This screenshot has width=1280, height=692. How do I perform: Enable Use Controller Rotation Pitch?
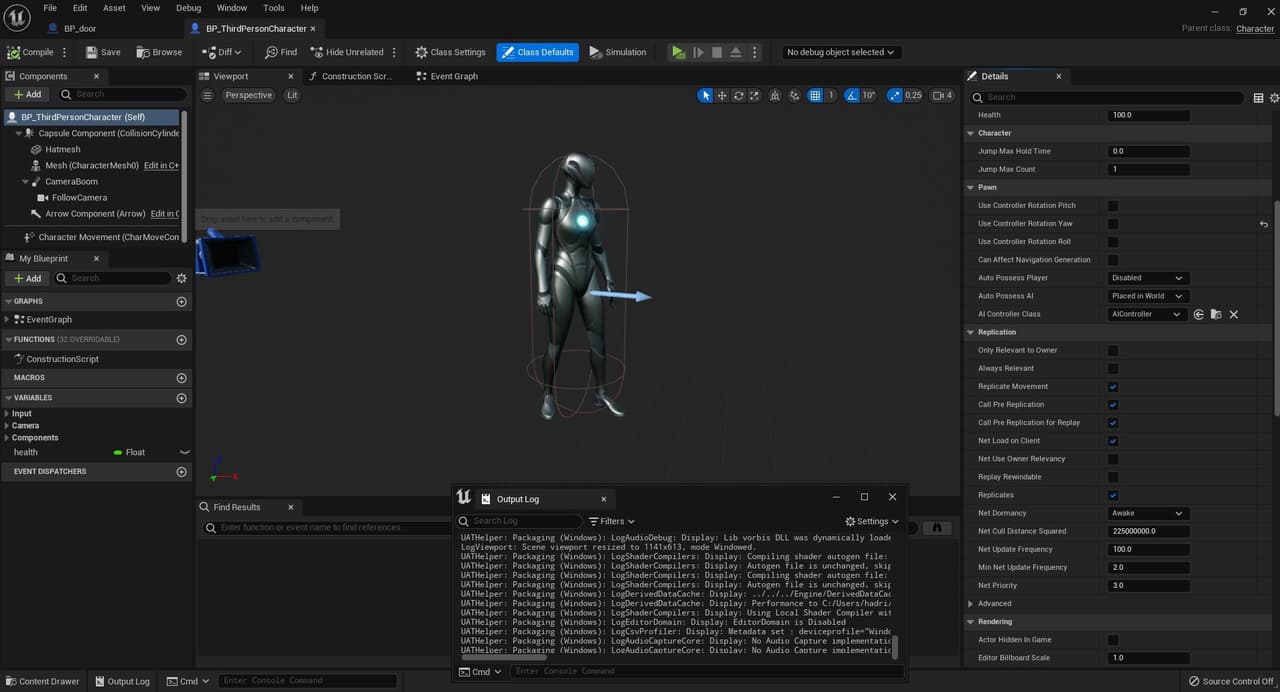click(1113, 206)
